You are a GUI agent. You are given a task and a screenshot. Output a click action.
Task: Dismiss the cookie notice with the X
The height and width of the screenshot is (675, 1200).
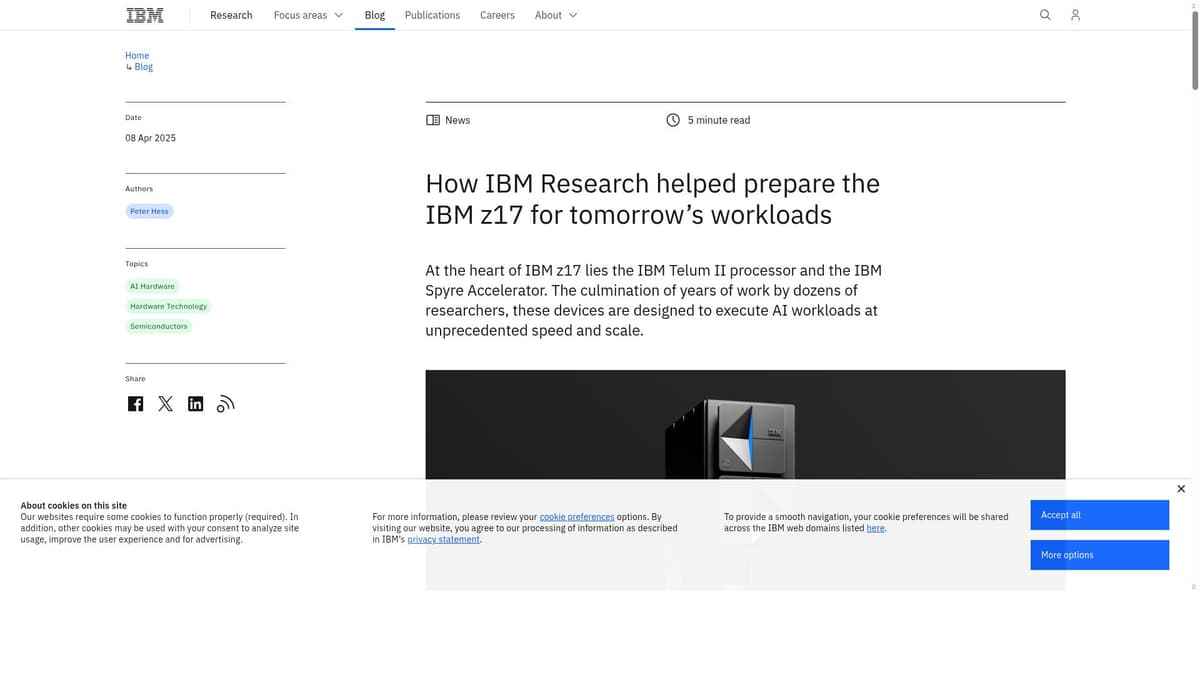(1181, 489)
